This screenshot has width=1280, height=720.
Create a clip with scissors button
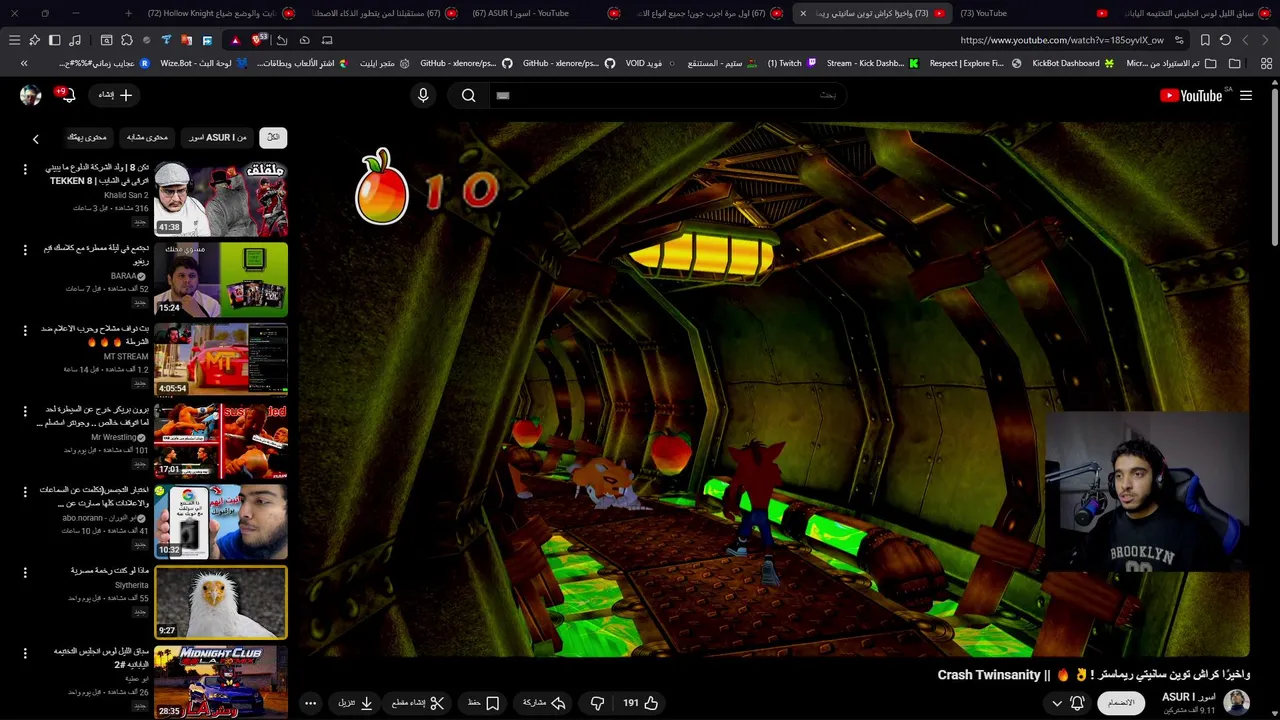418,703
